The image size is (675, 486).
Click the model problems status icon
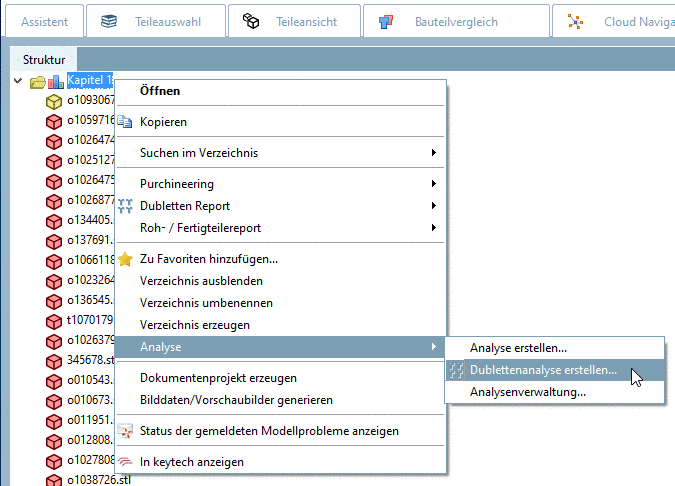click(126, 431)
